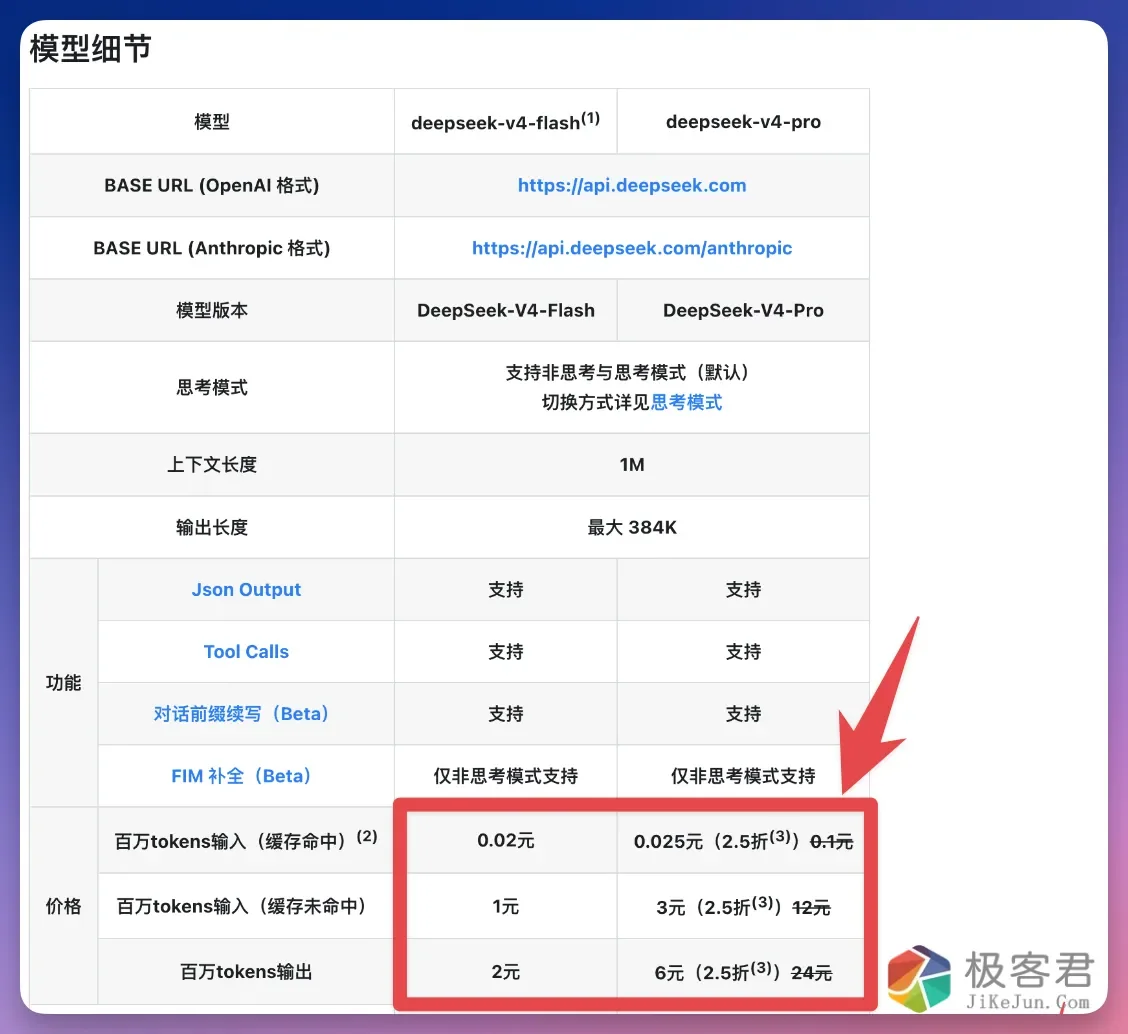Click flash 支持 cell in Json Output row
This screenshot has height=1034, width=1128.
pos(506,590)
